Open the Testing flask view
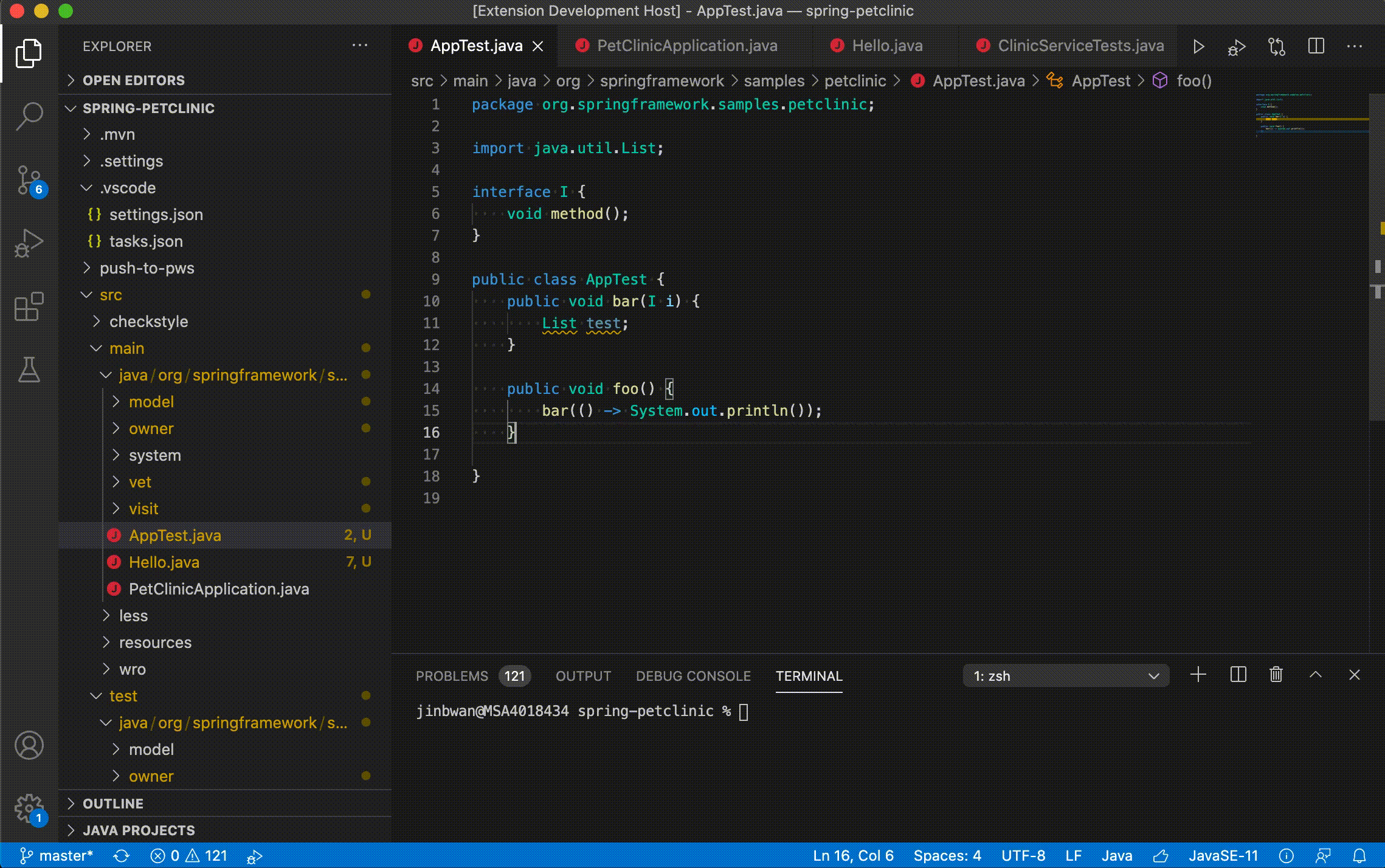Screen dimensions: 1385x868 coord(29,370)
